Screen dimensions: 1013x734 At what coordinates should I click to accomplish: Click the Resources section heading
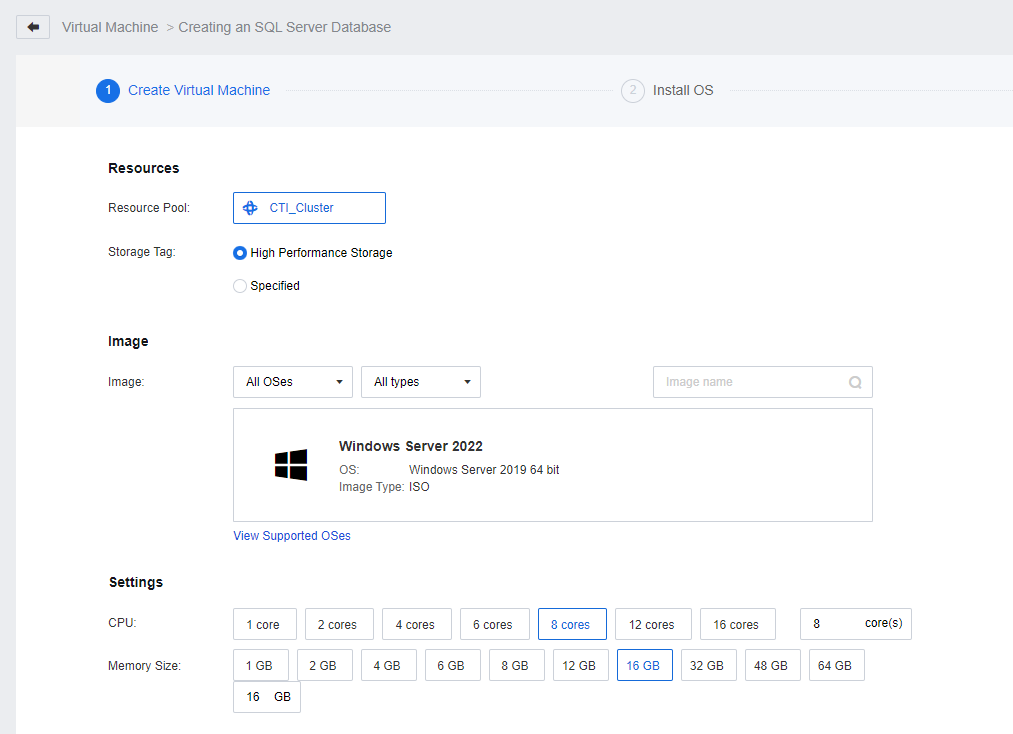[x=143, y=169]
